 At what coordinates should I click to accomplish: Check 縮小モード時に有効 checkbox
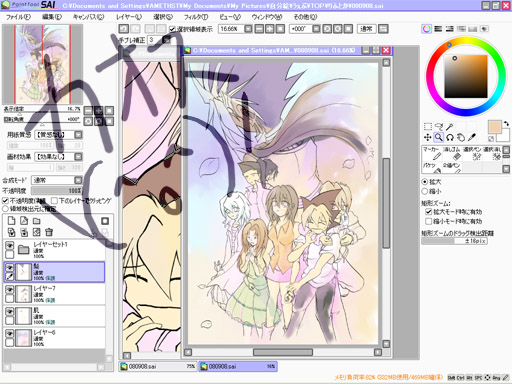coord(429,221)
